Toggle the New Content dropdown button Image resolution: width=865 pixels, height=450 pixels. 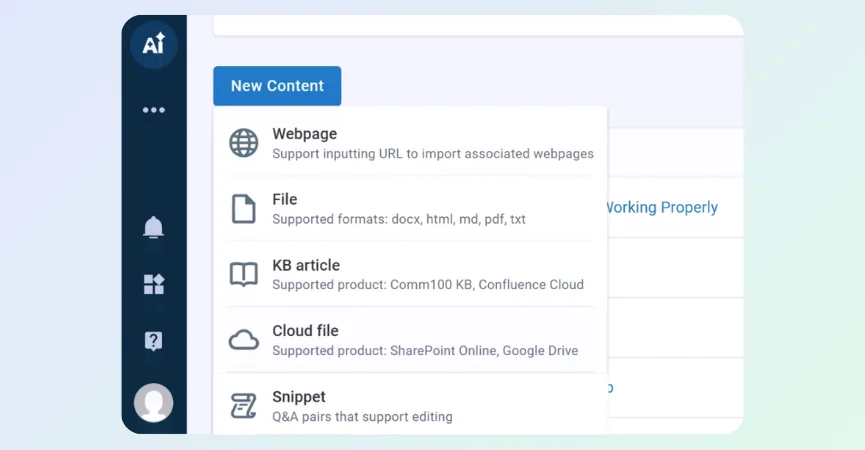[277, 86]
